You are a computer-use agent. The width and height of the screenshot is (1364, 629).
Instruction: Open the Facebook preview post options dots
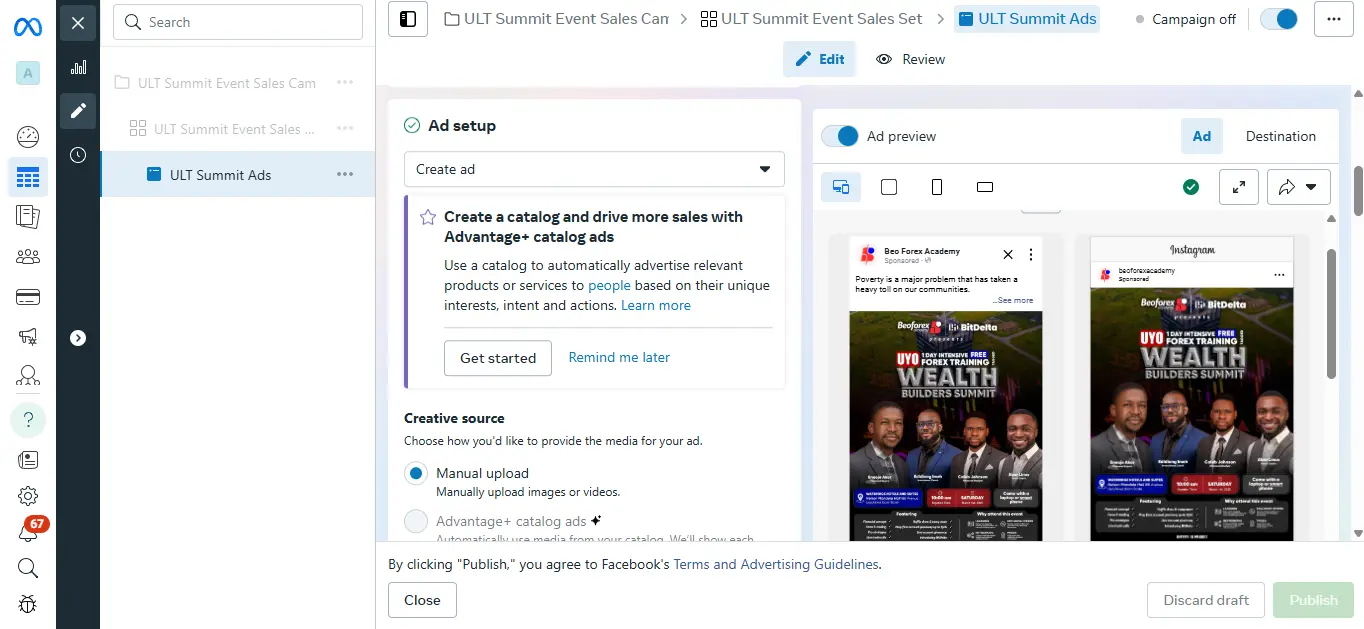point(1031,255)
